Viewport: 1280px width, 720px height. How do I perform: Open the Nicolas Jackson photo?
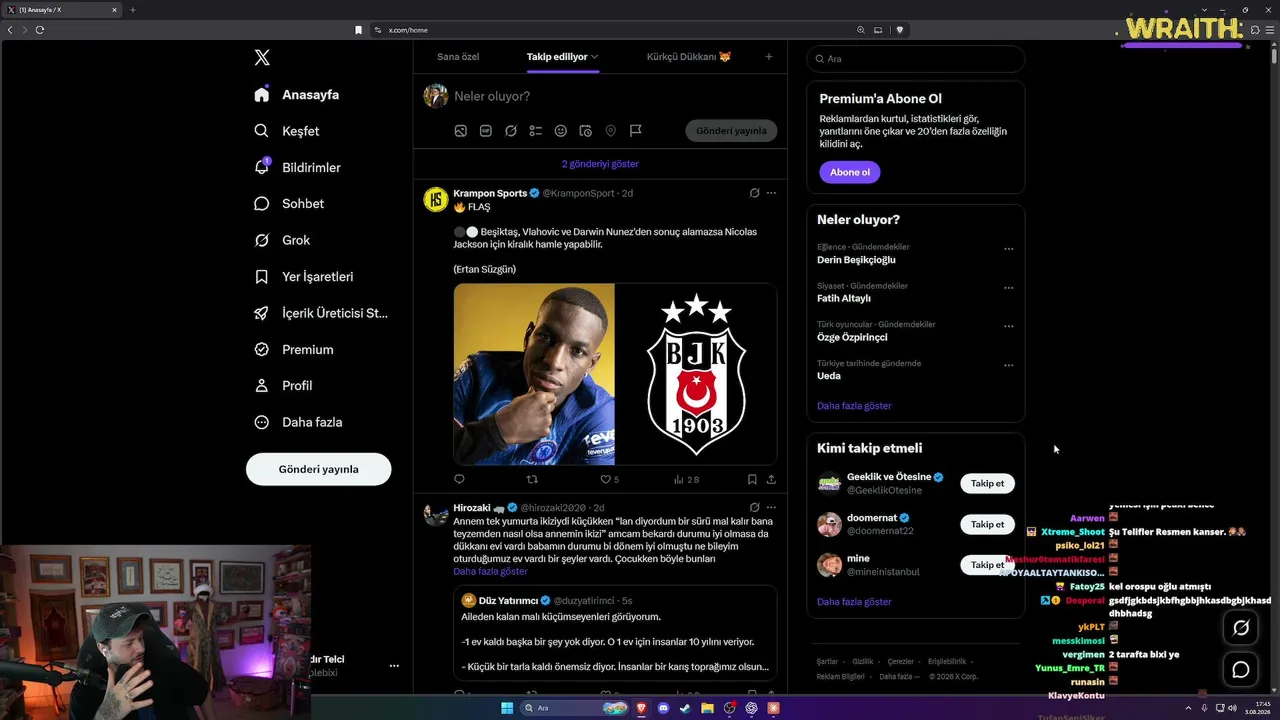tap(534, 374)
